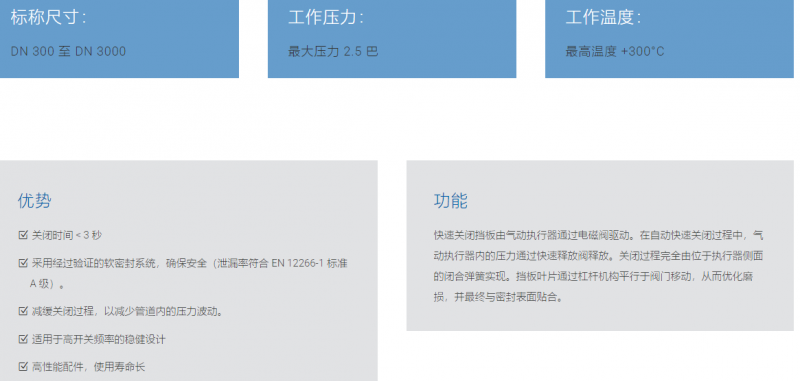Click the 高性能配件，使用寿命长 text
Image resolution: width=800 pixels, height=381 pixels.
pos(88,367)
